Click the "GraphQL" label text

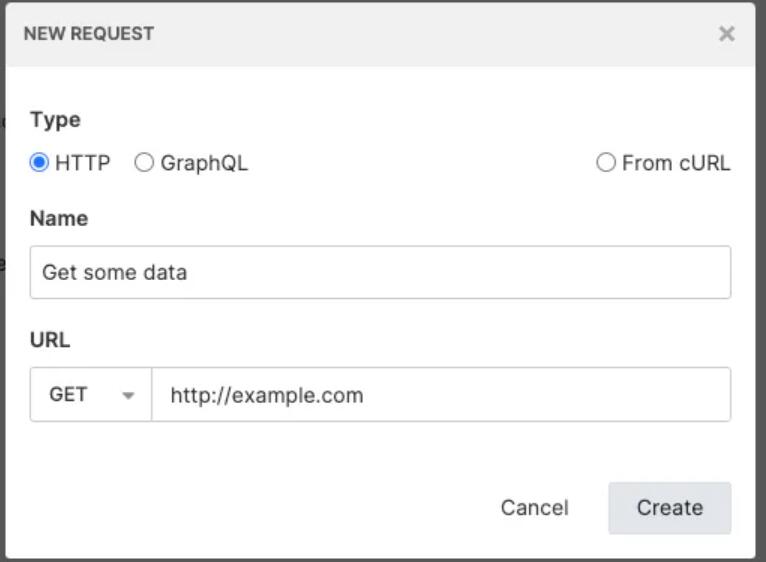(x=204, y=163)
